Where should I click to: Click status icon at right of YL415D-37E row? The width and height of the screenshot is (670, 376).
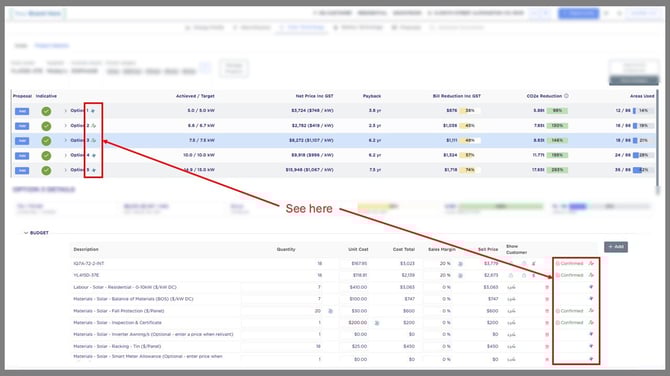(x=591, y=275)
